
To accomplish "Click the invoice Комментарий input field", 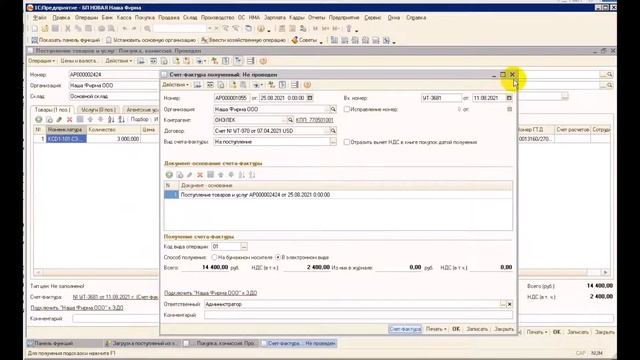I will pos(358,315).
